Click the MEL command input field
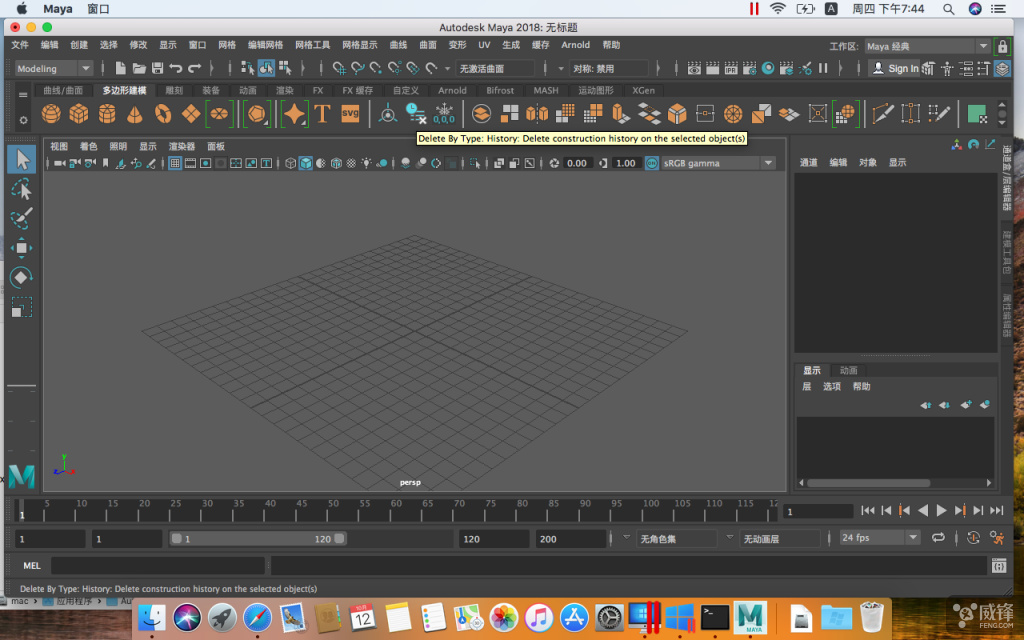Screen dimensions: 1024x640 pos(158,566)
